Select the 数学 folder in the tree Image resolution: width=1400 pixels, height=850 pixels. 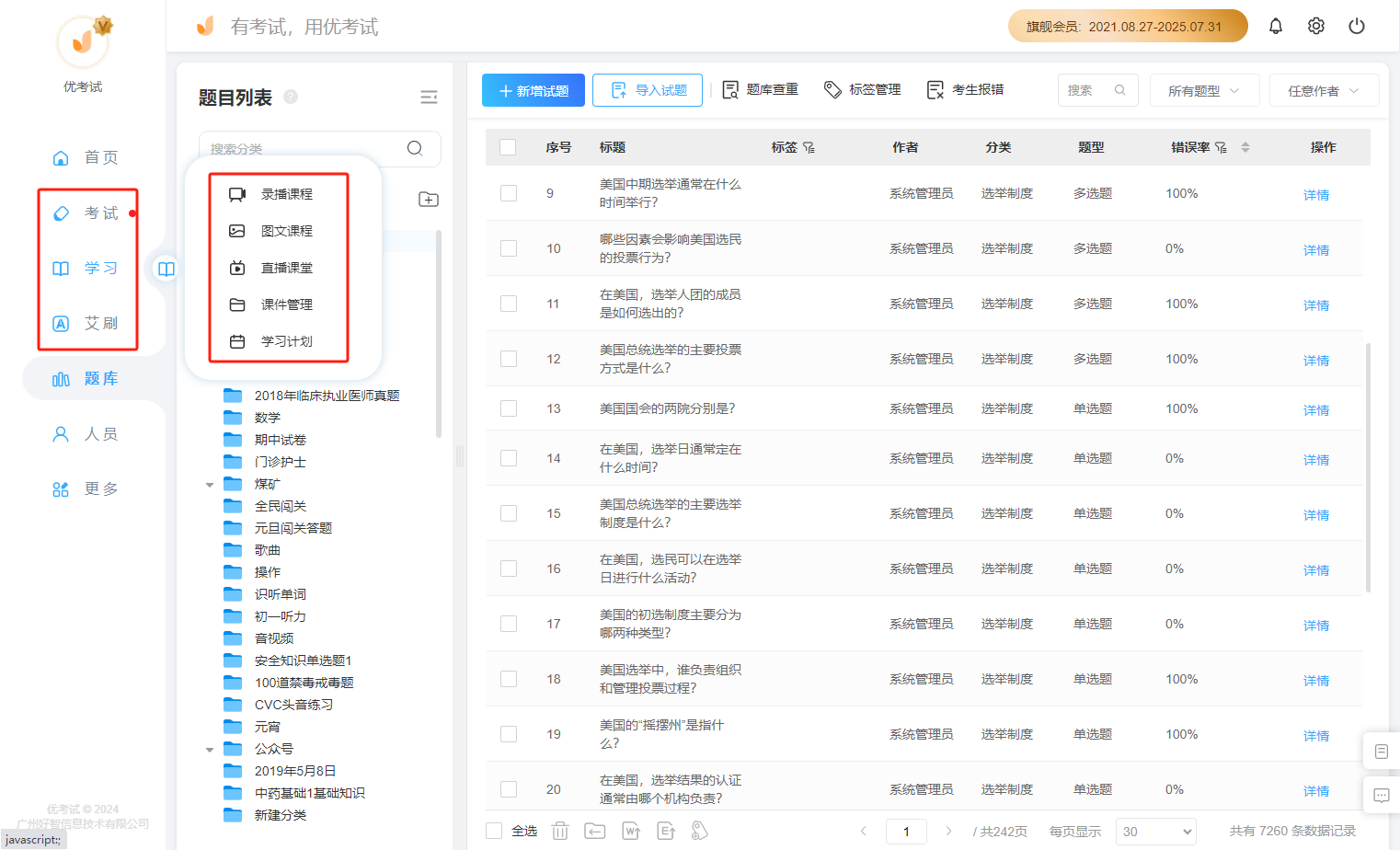268,418
